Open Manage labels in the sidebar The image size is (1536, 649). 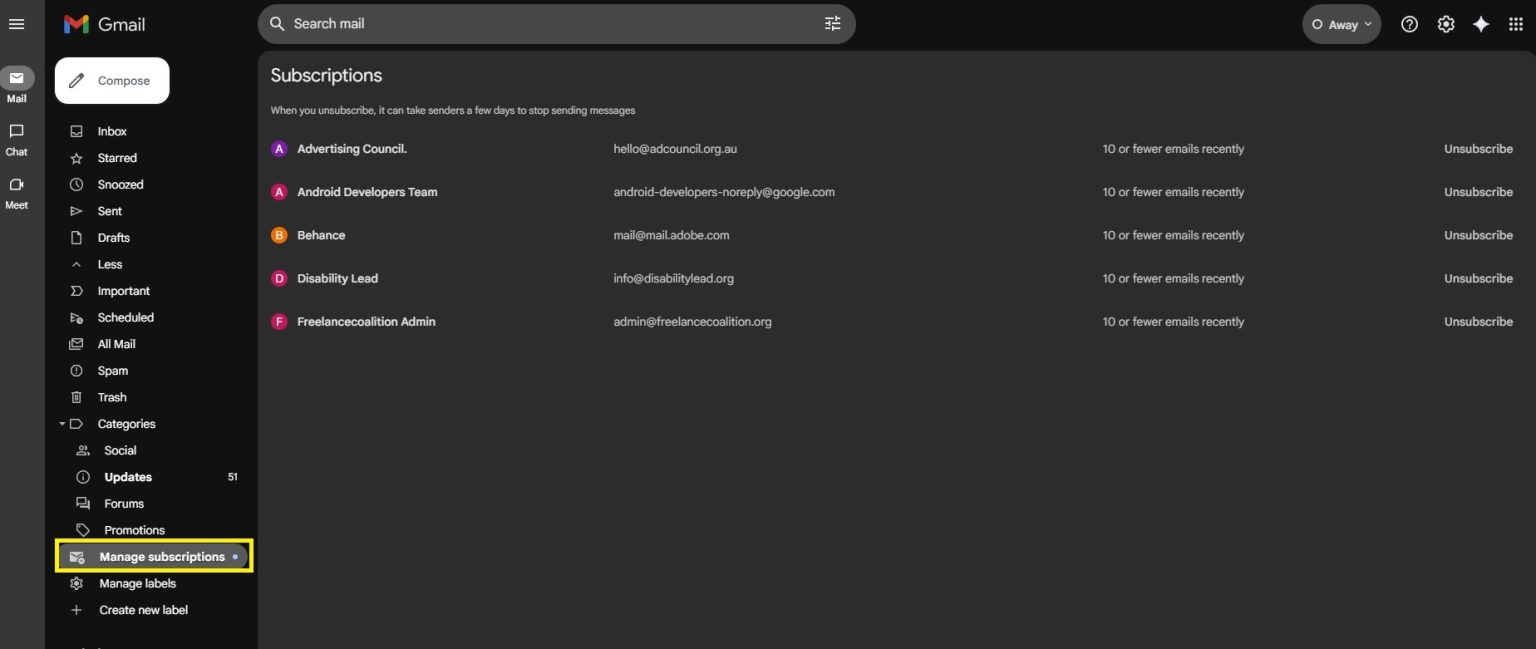click(137, 583)
